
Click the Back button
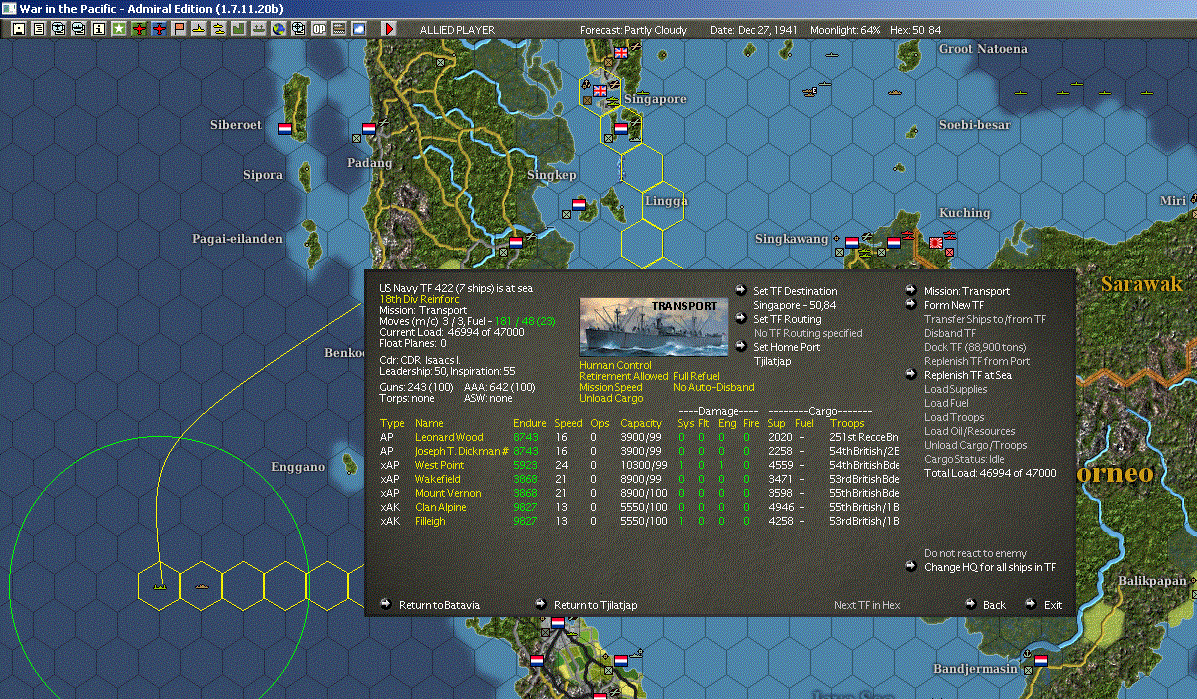(994, 605)
